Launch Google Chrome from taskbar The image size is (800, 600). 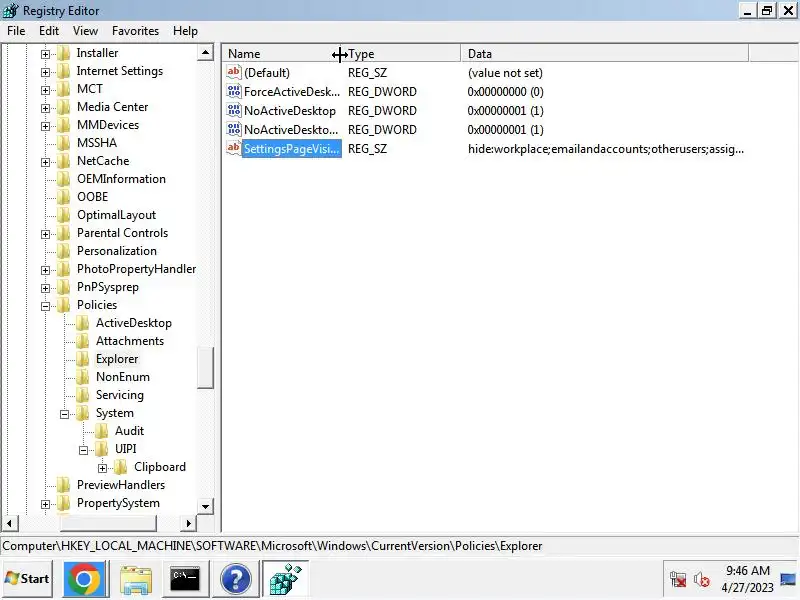[x=85, y=579]
